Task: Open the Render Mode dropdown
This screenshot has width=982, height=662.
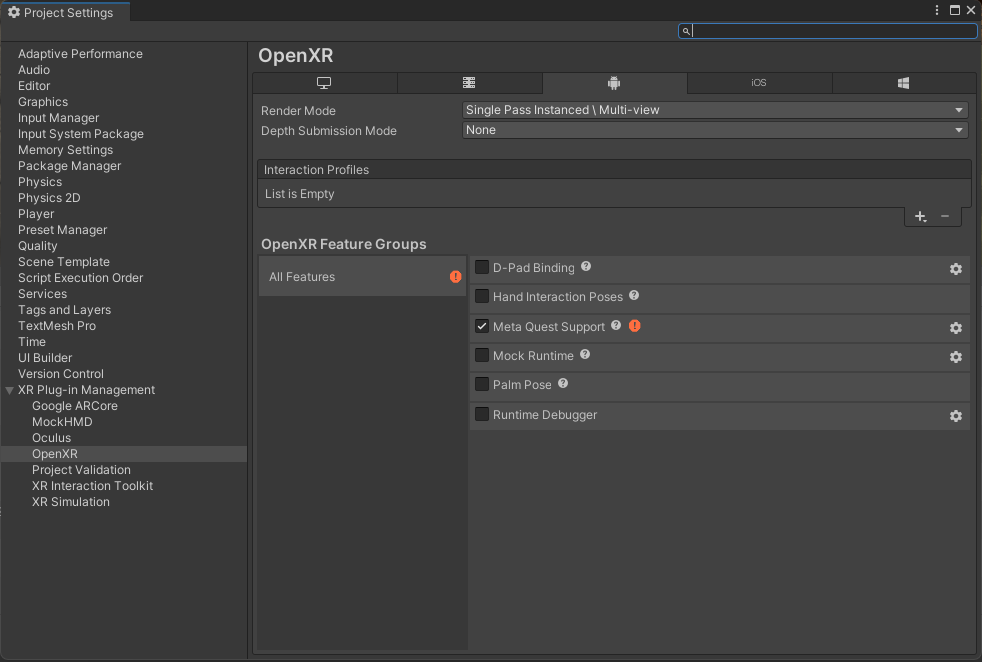Action: (714, 110)
